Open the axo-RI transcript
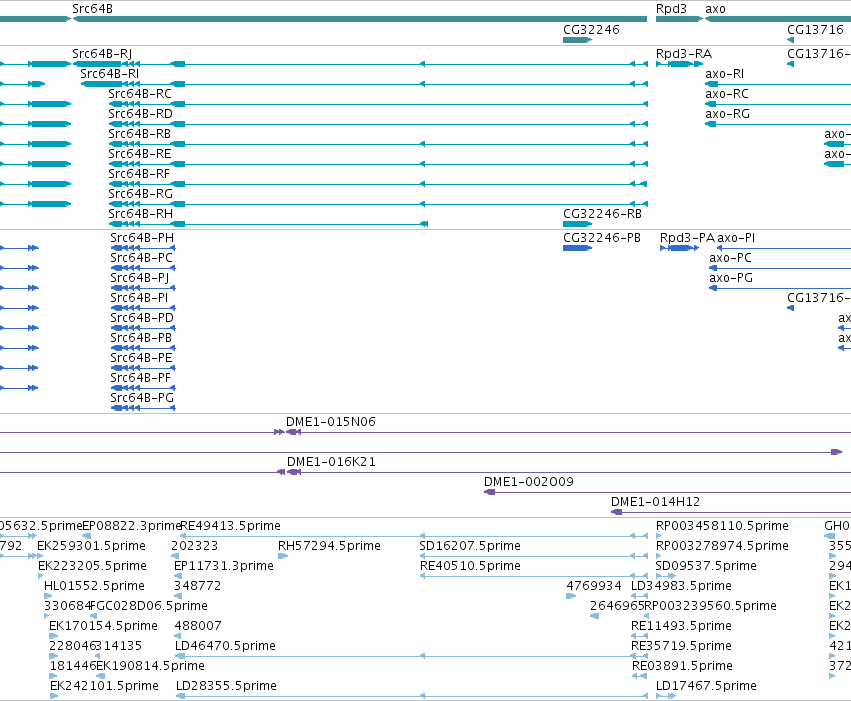This screenshot has height=701, width=851. point(778,84)
